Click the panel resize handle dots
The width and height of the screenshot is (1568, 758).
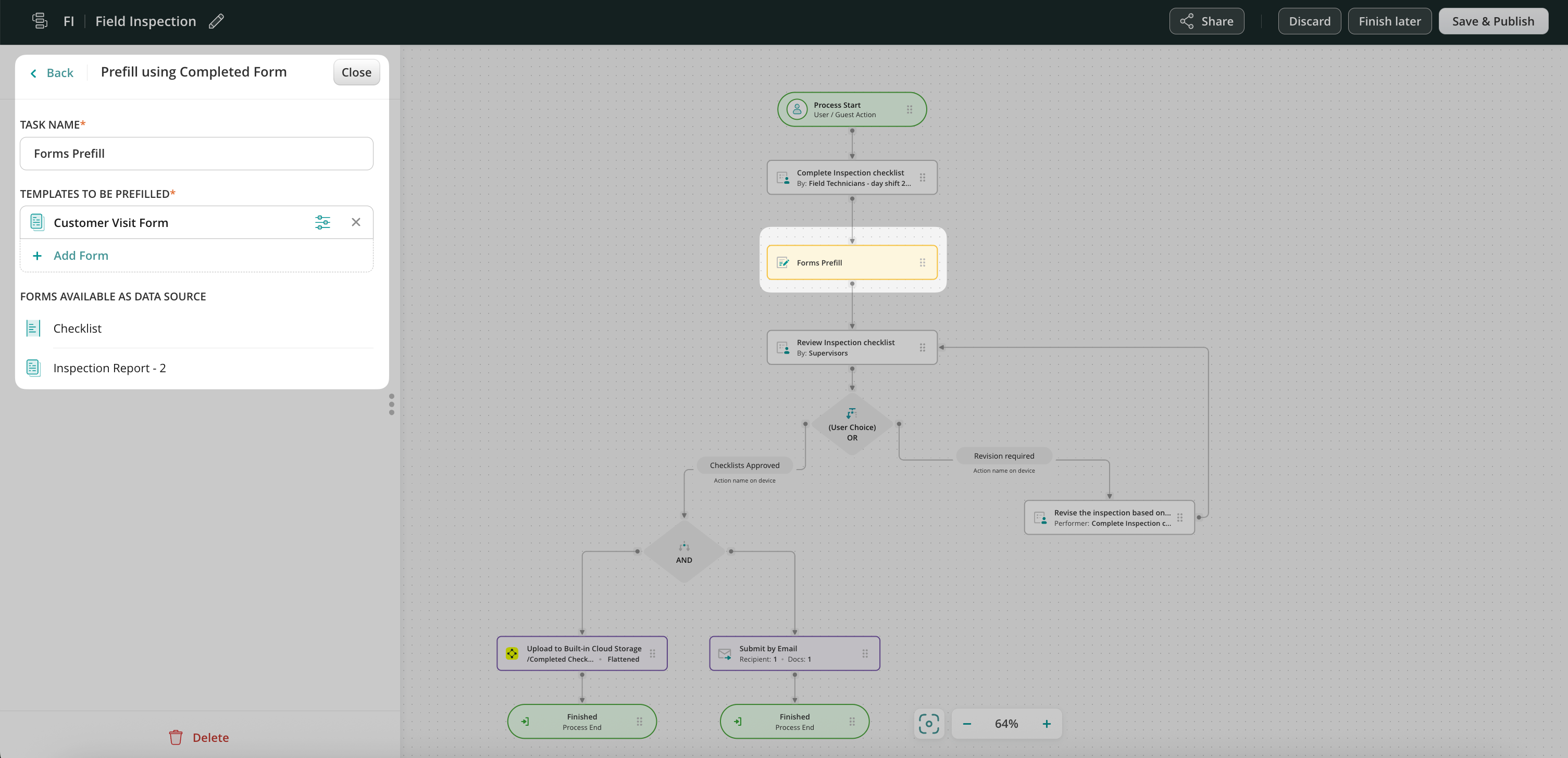tap(391, 404)
